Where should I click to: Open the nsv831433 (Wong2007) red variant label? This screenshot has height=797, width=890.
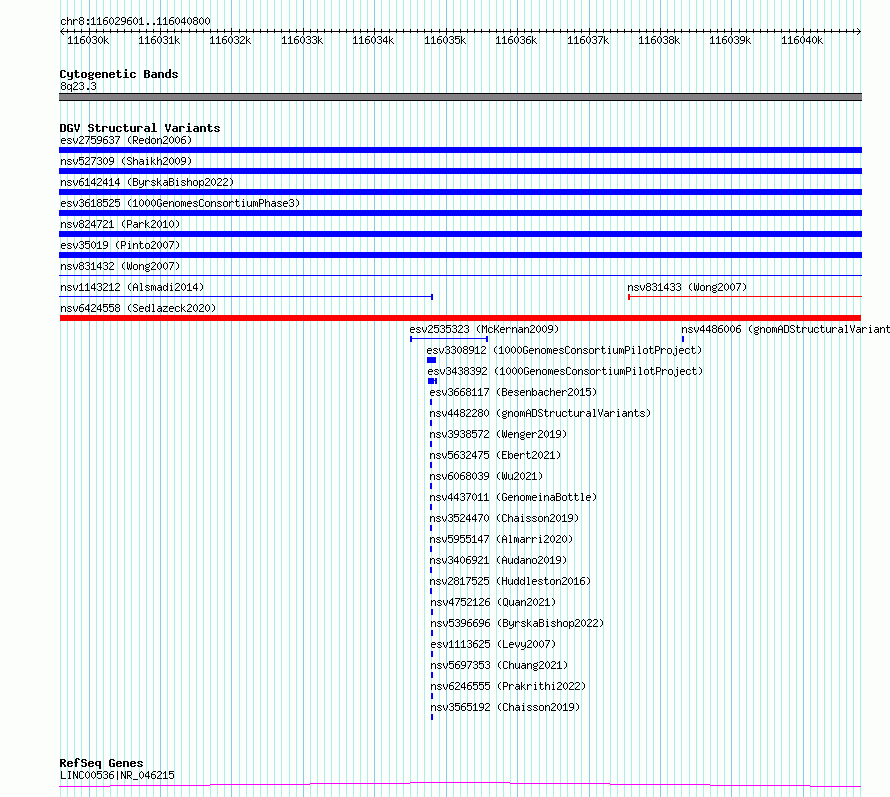coord(687,287)
